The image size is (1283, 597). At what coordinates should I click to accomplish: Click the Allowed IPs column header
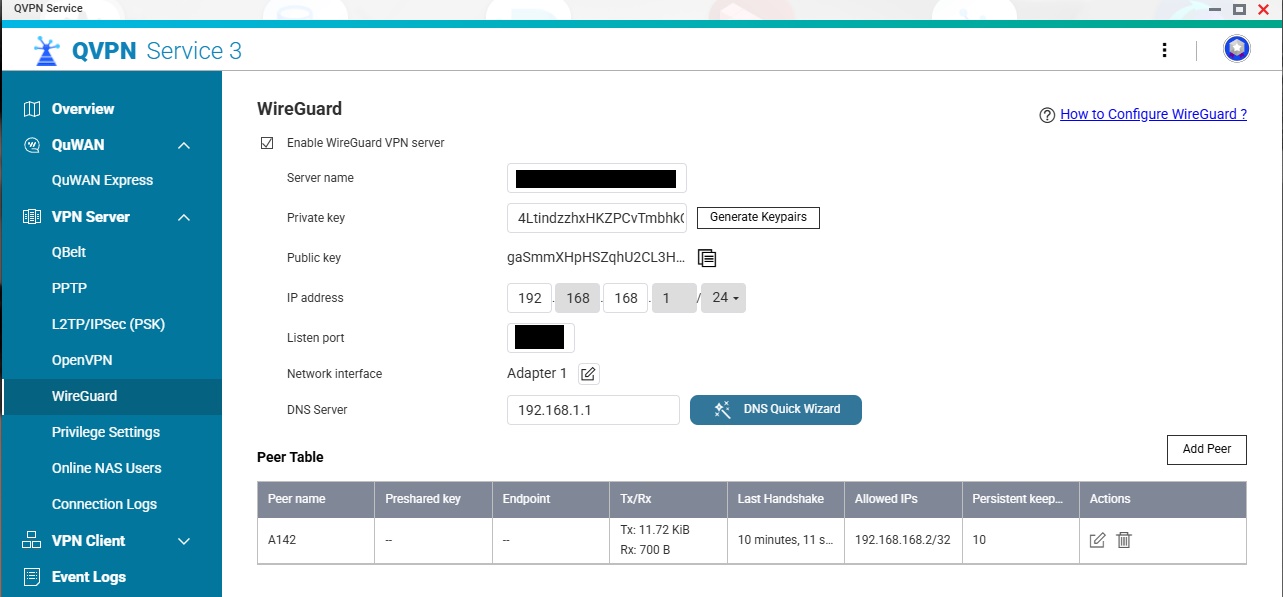(903, 499)
